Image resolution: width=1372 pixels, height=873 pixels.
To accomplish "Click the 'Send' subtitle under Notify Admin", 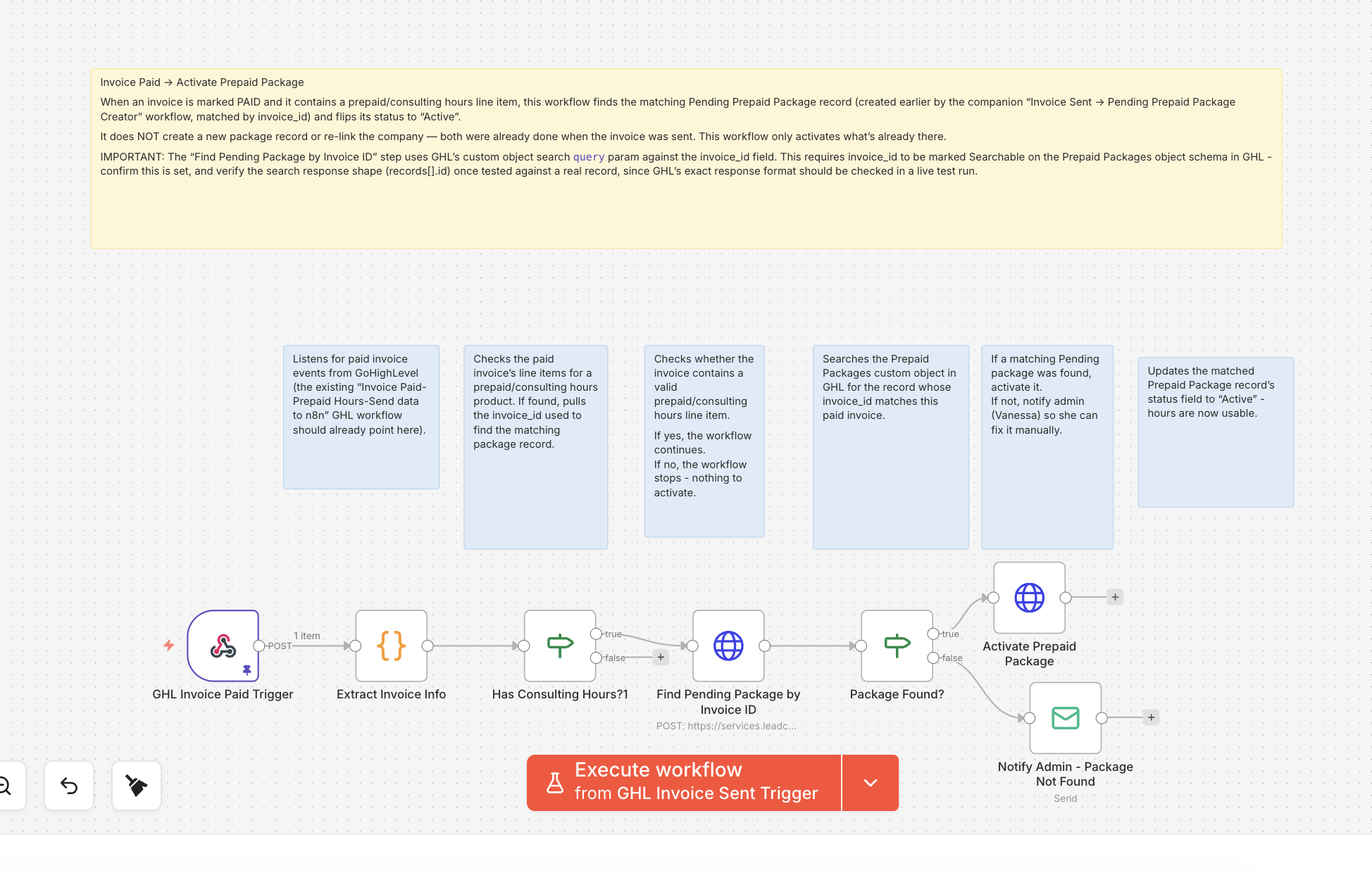I will (x=1066, y=798).
